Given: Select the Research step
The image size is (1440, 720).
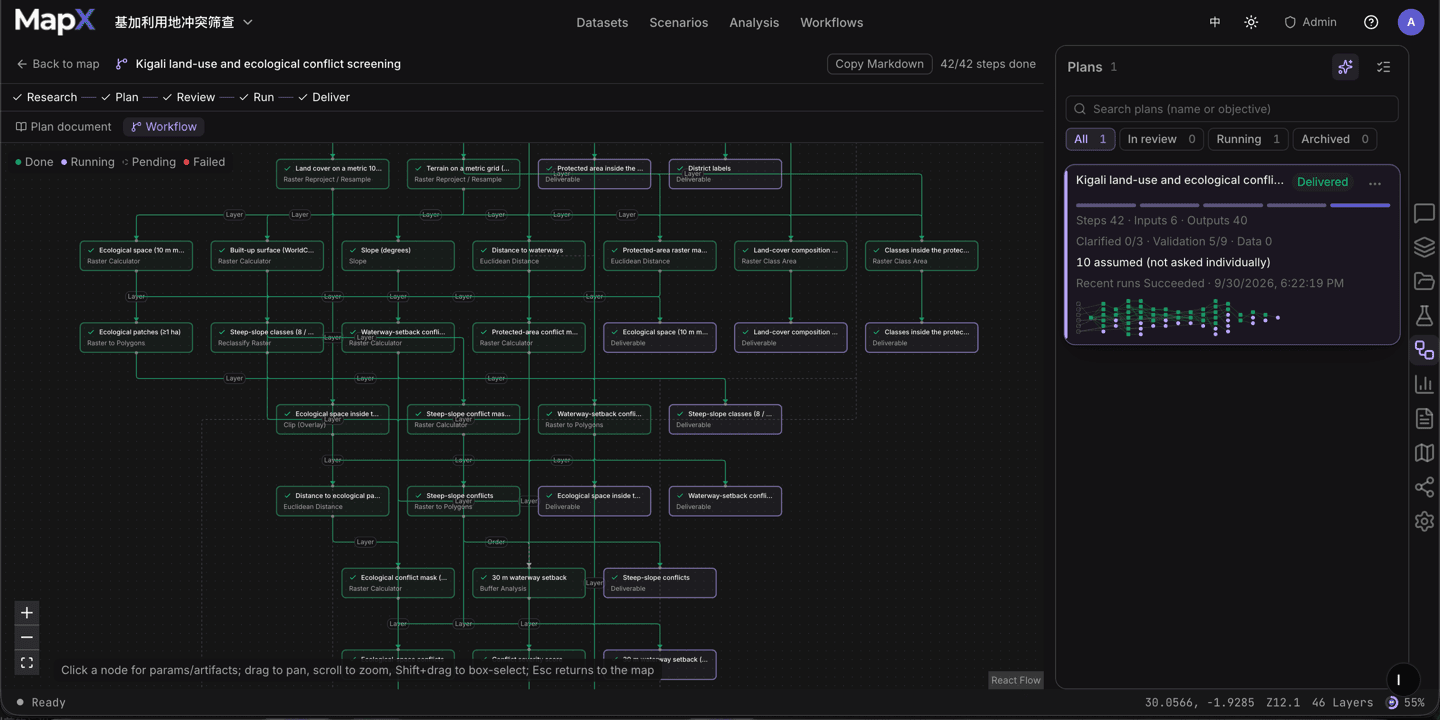Looking at the screenshot, I should pos(45,97).
